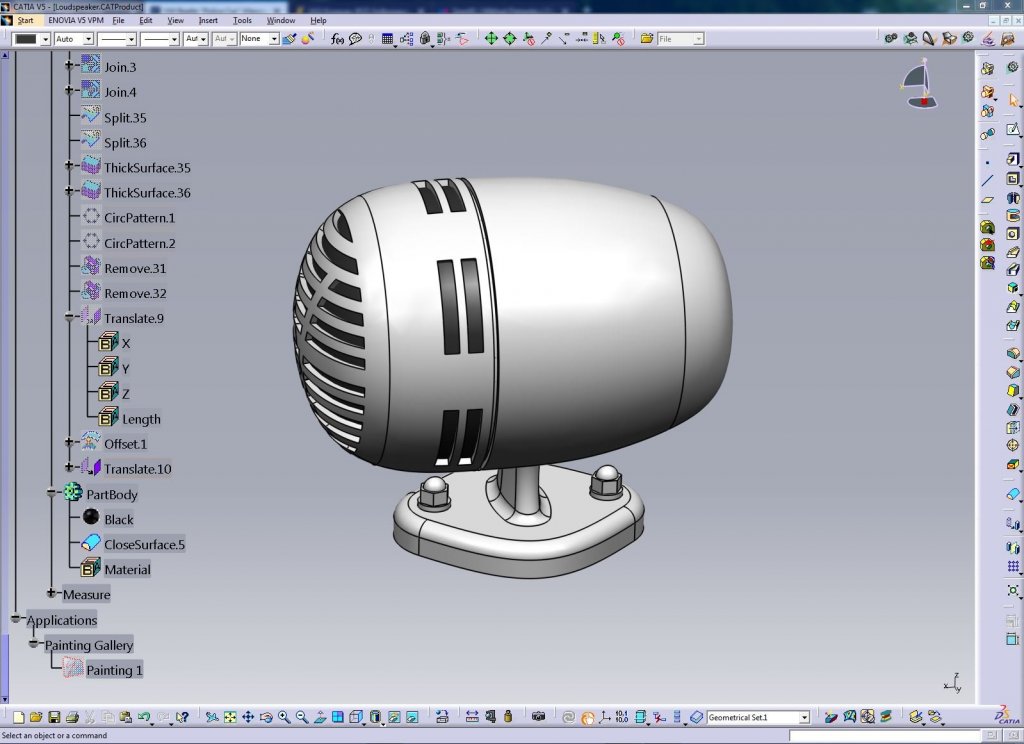Click the Design Table icon
This screenshot has height=744, width=1024.
387,39
